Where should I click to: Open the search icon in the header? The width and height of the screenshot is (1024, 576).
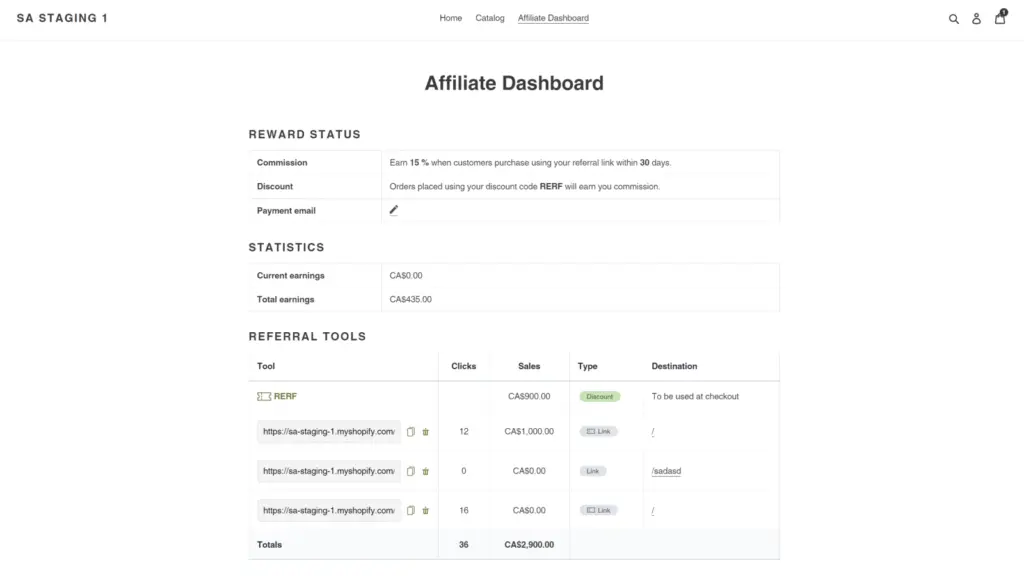(x=953, y=19)
